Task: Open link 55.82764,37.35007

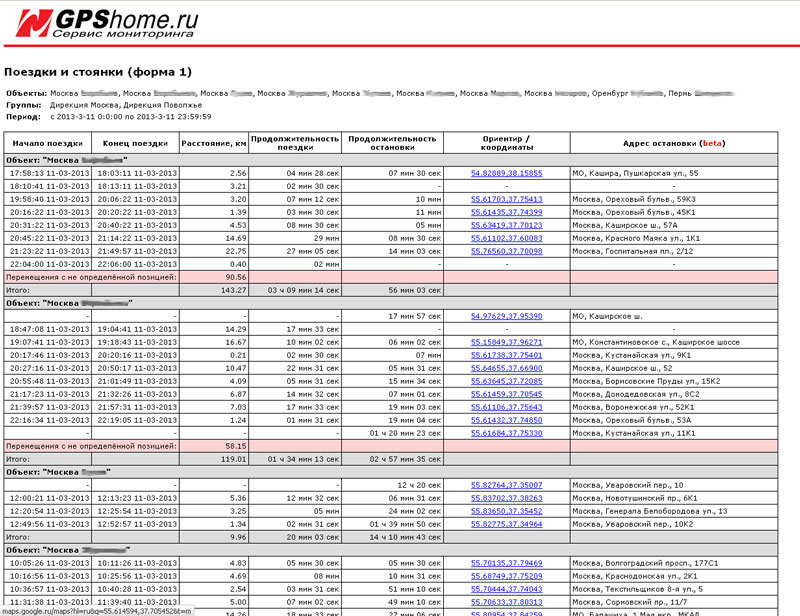Action: click(x=506, y=485)
